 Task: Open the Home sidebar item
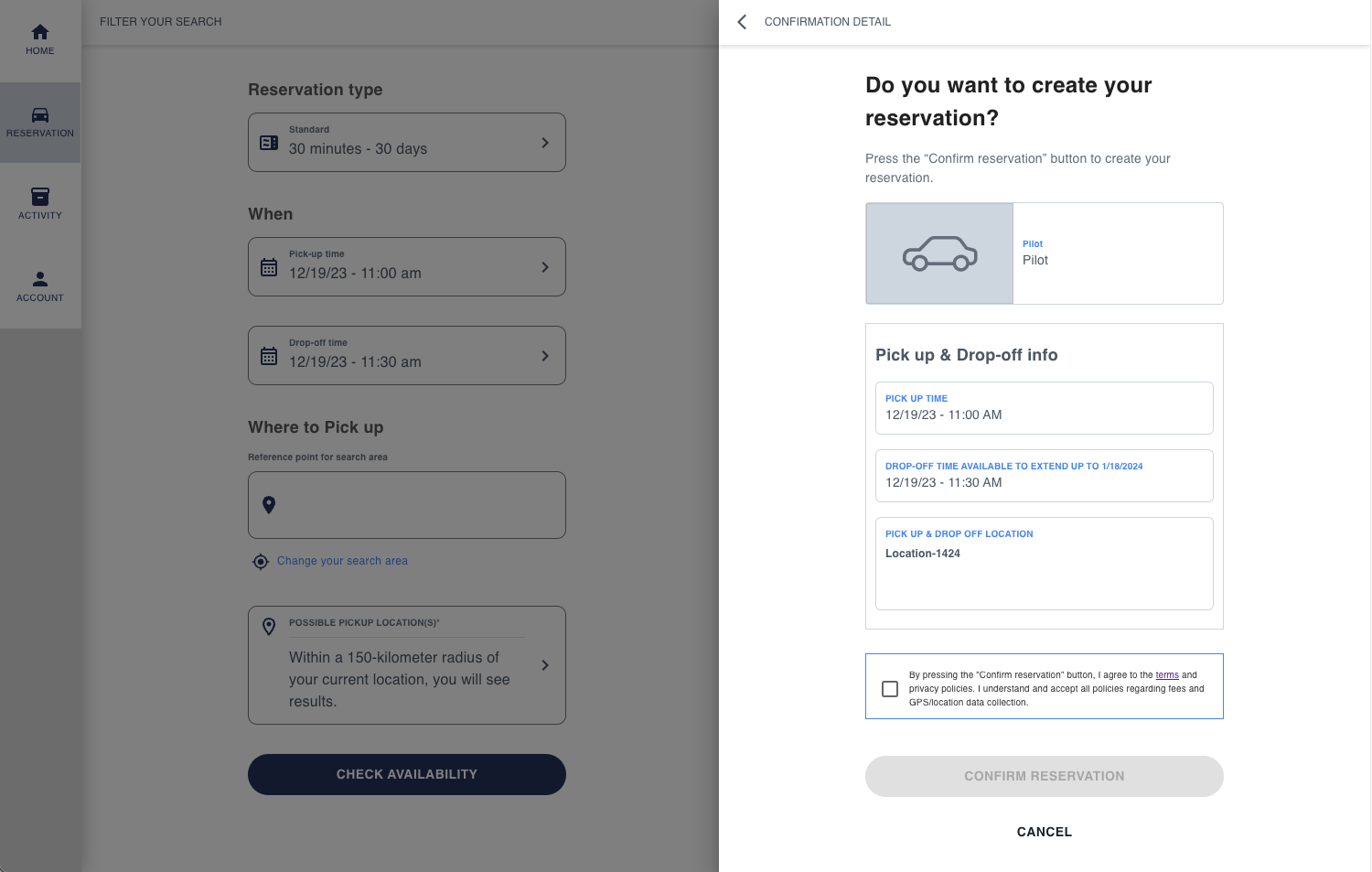click(40, 40)
